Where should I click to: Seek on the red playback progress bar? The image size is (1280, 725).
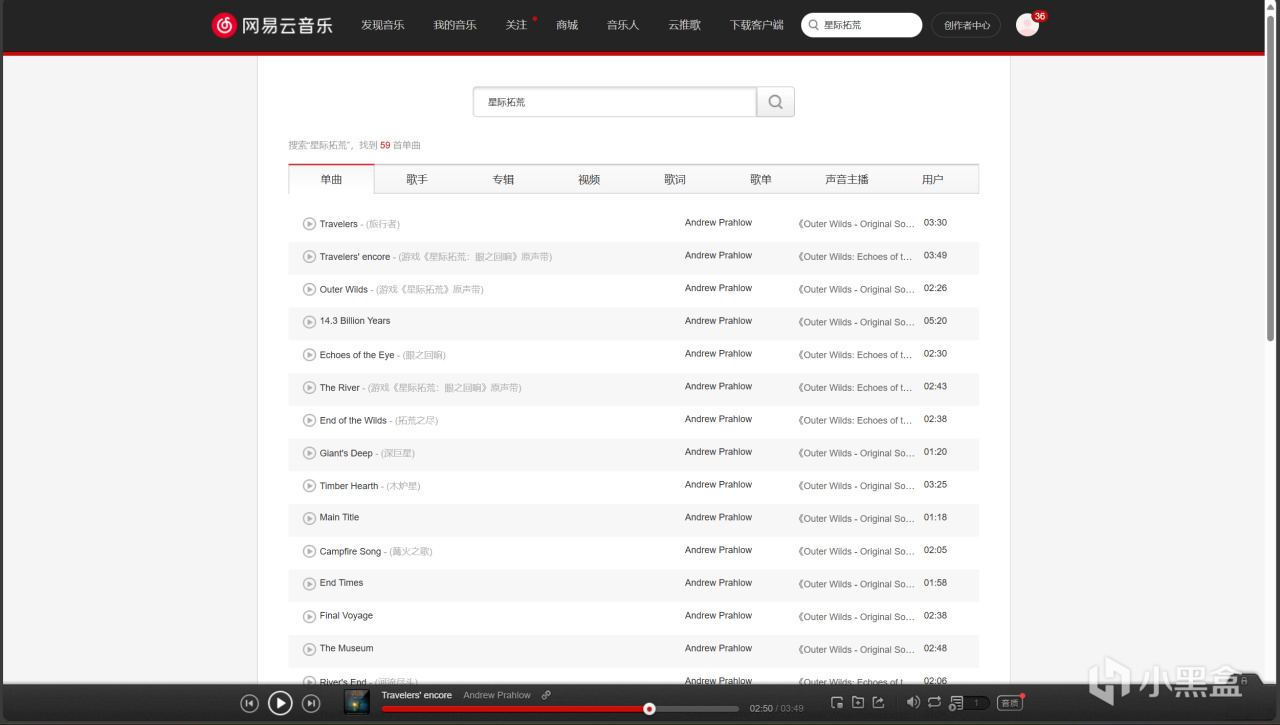(x=560, y=709)
